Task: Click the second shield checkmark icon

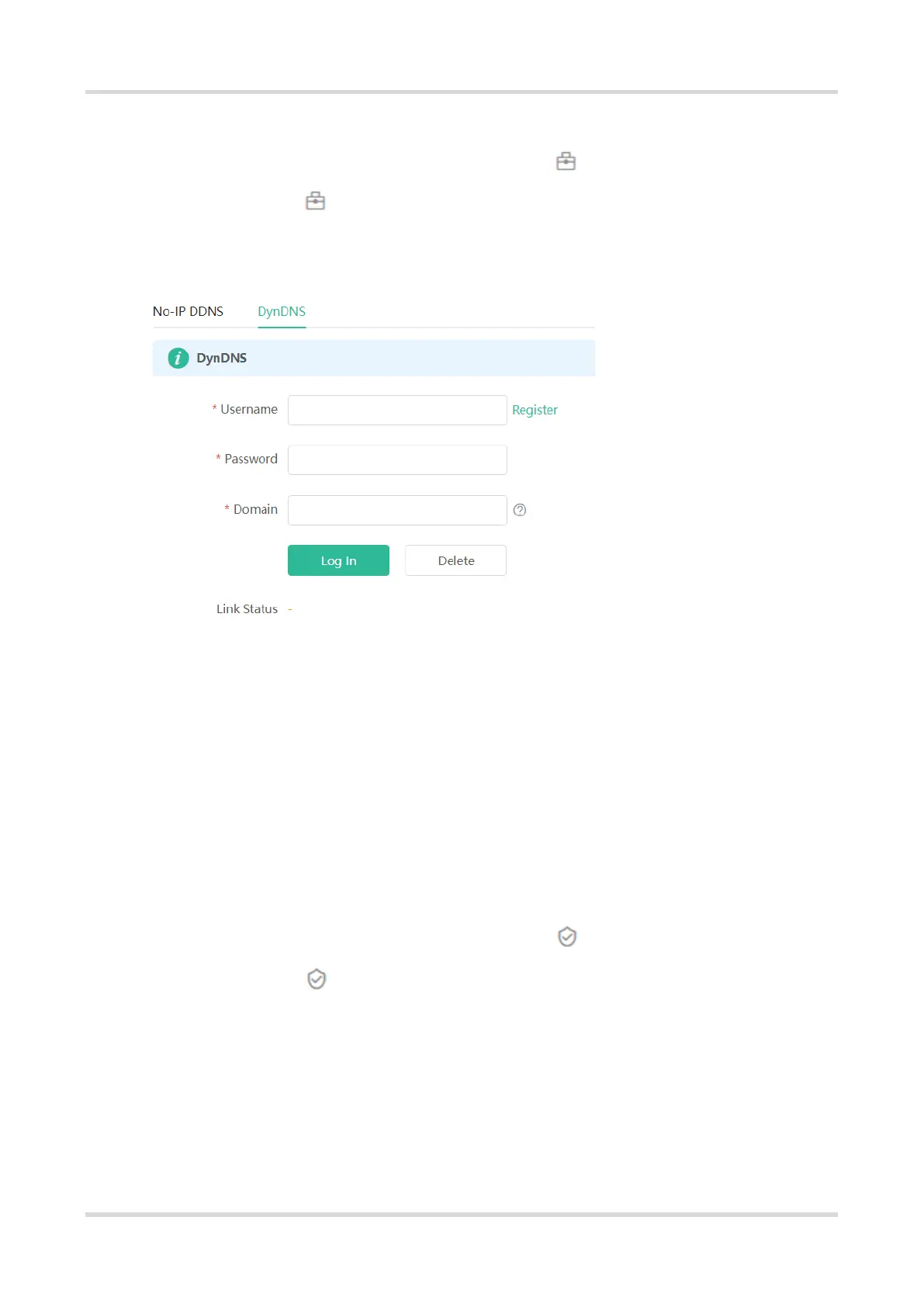Action: point(317,979)
